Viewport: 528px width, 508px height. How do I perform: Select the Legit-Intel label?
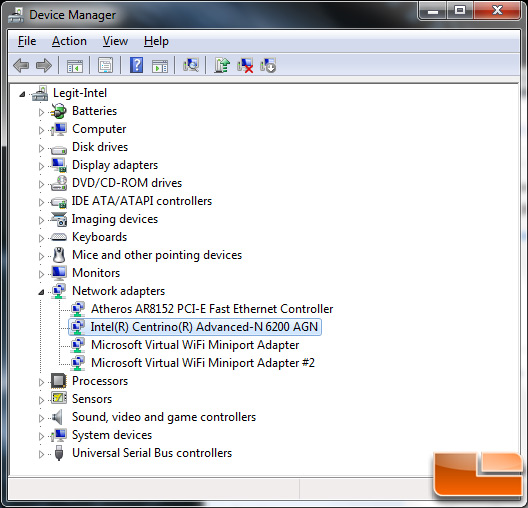click(x=80, y=93)
